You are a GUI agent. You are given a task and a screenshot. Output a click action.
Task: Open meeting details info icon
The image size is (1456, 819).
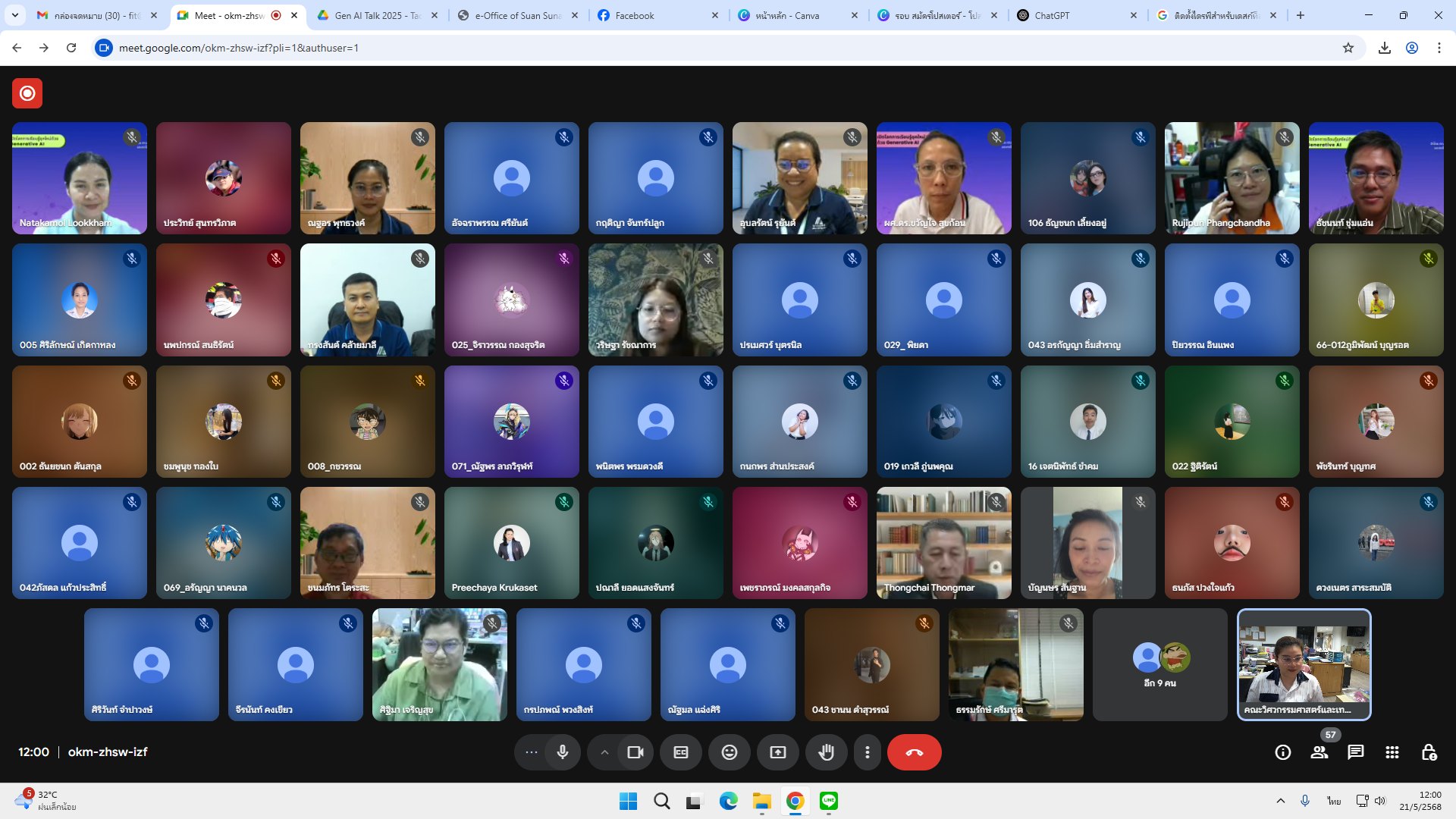click(1282, 752)
